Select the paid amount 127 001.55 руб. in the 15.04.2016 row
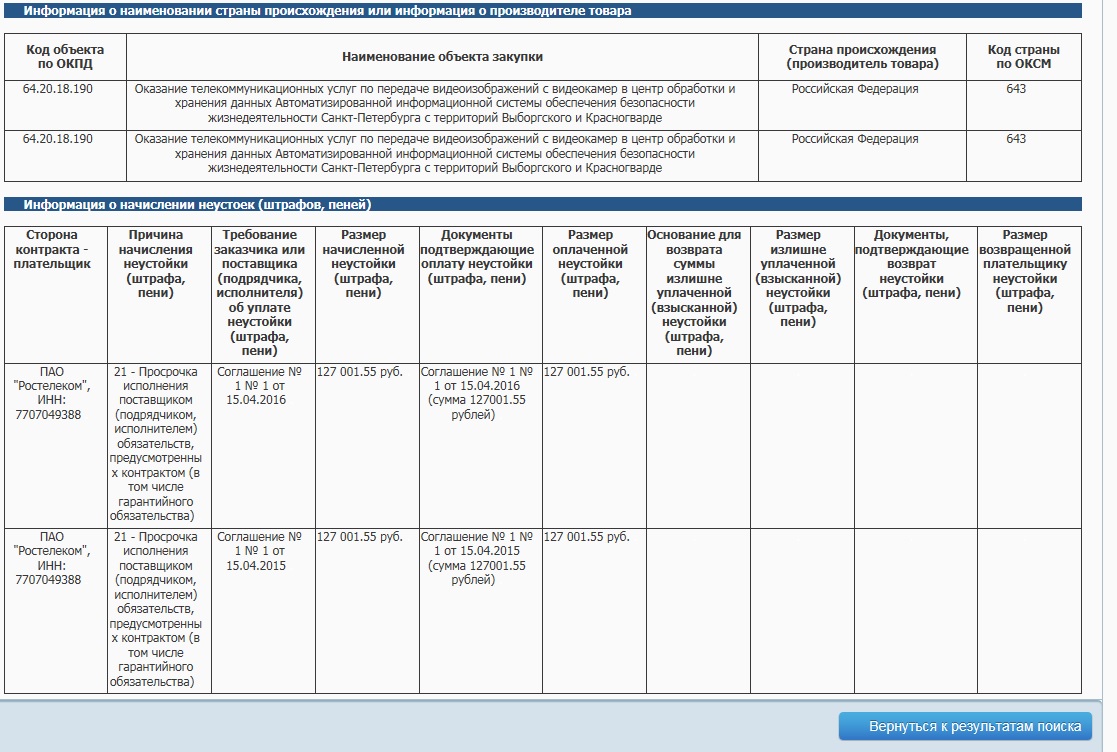 587,372
